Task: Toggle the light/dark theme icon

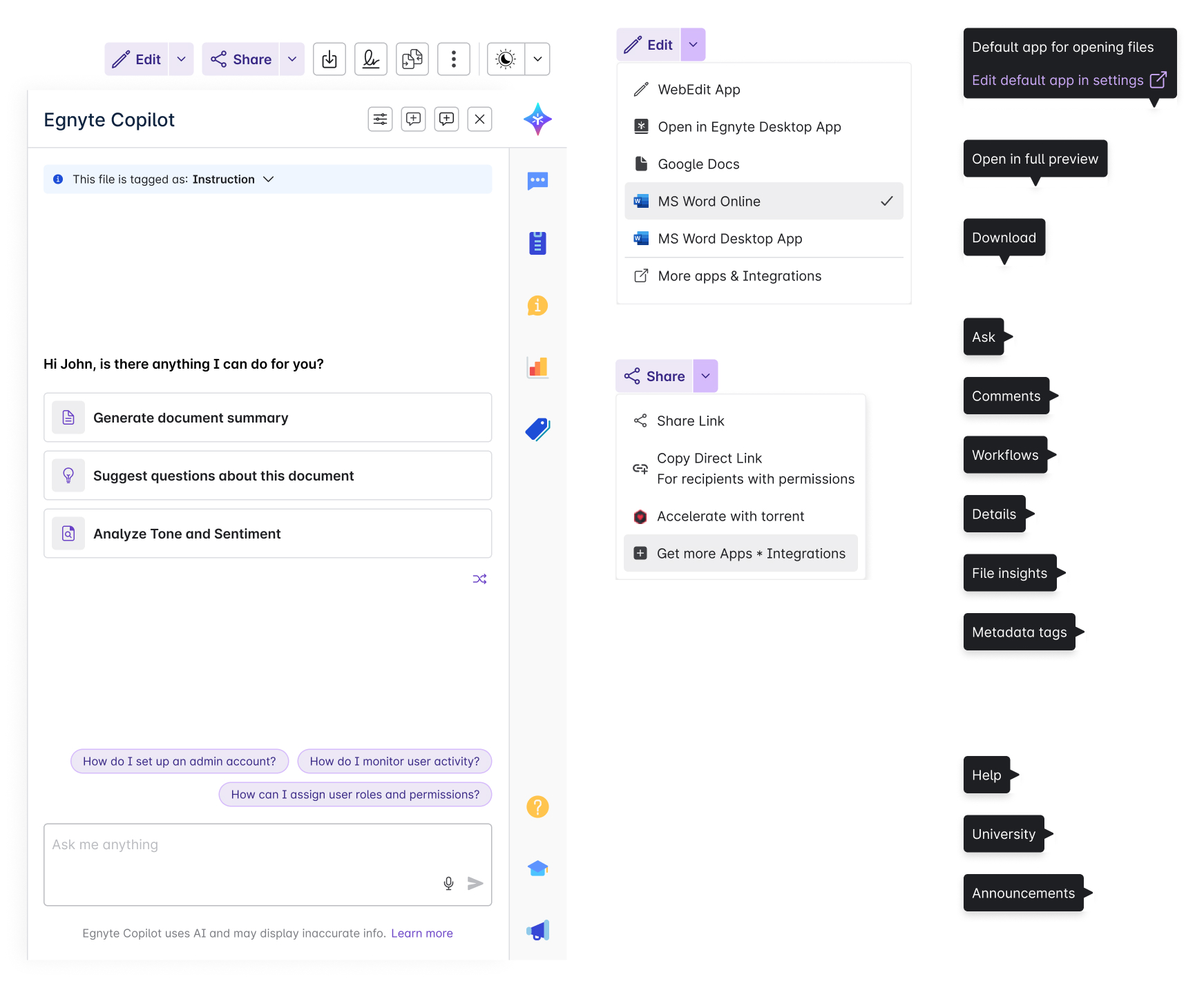Action: (506, 59)
